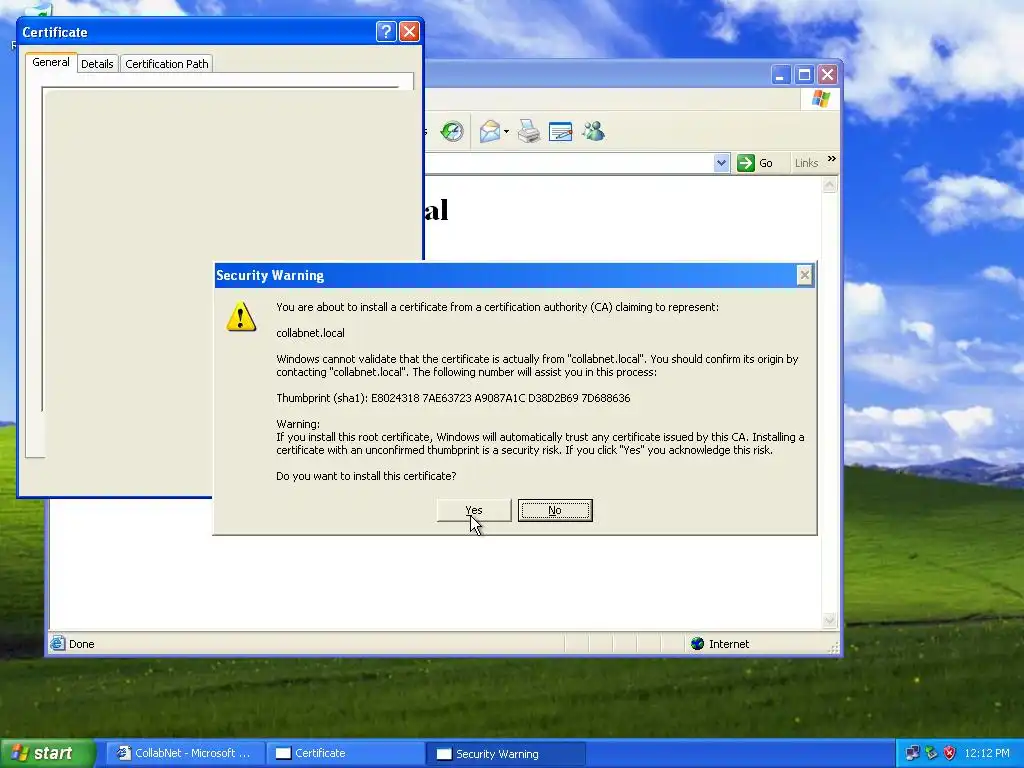The image size is (1024, 768).
Task: Click the Done page icon in status bar
Action: click(57, 643)
